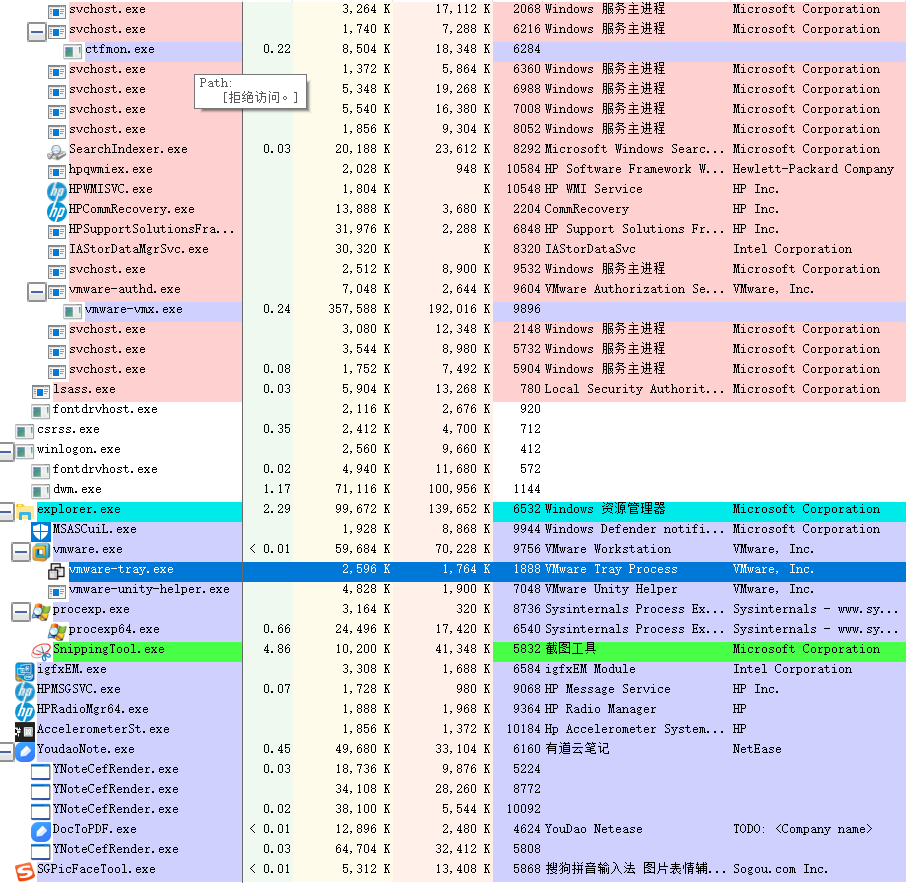The image size is (910, 883).
Task: Click the vmware-vmx.exe process icon
Action: pos(73,311)
